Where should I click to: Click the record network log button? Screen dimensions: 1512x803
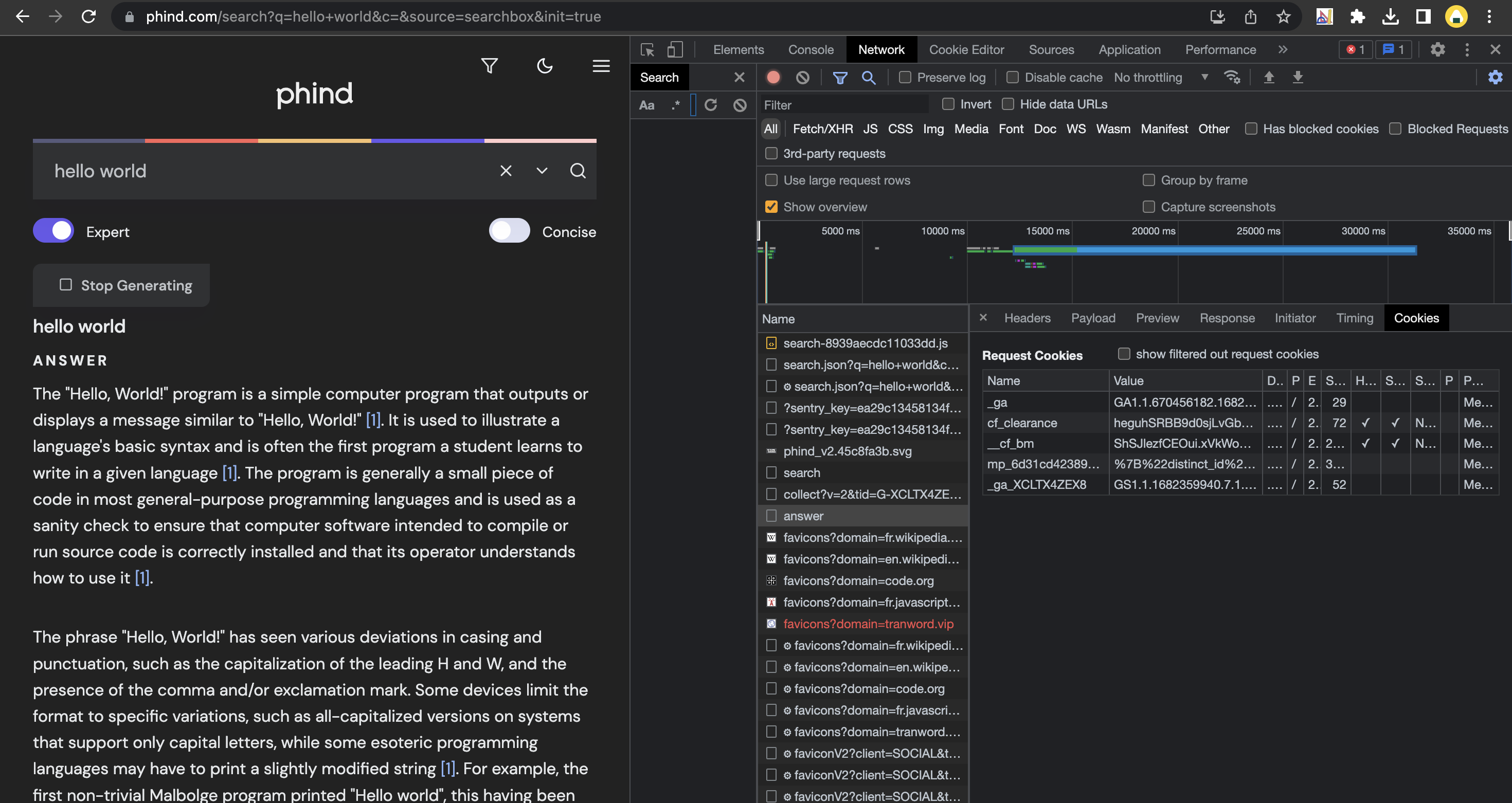click(x=773, y=78)
